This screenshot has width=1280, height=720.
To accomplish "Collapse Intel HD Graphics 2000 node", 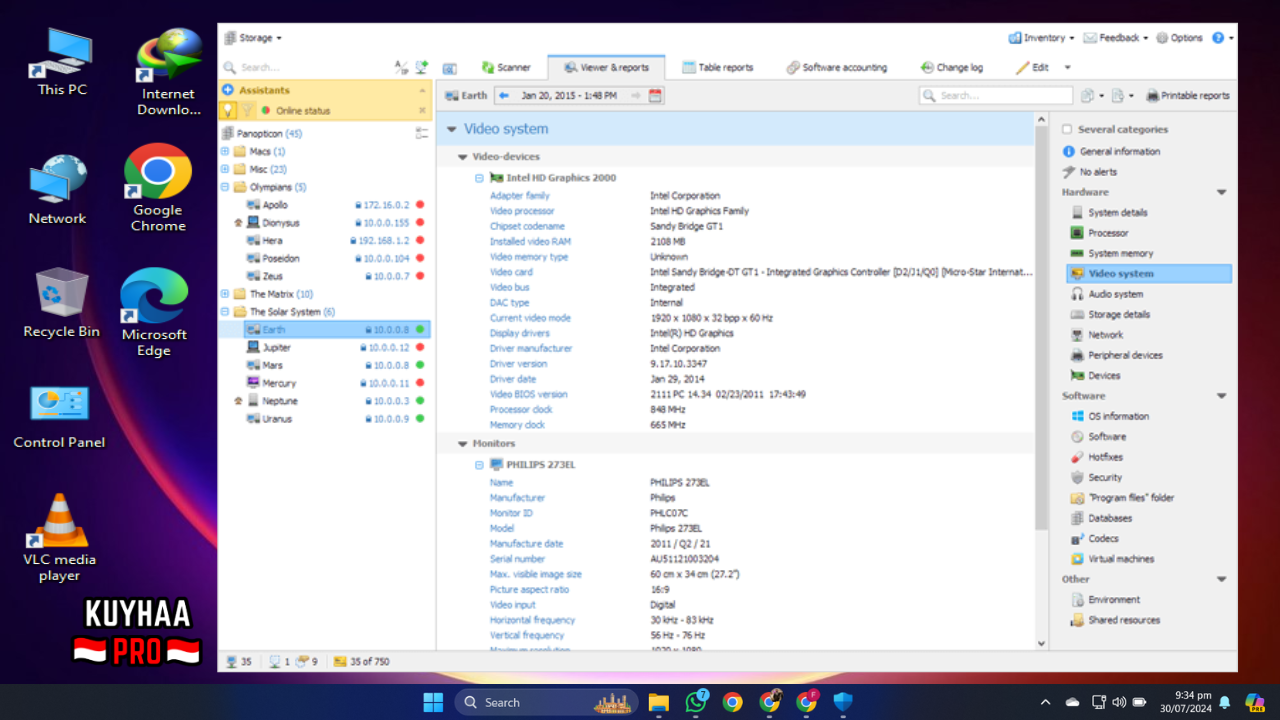I will (x=479, y=178).
